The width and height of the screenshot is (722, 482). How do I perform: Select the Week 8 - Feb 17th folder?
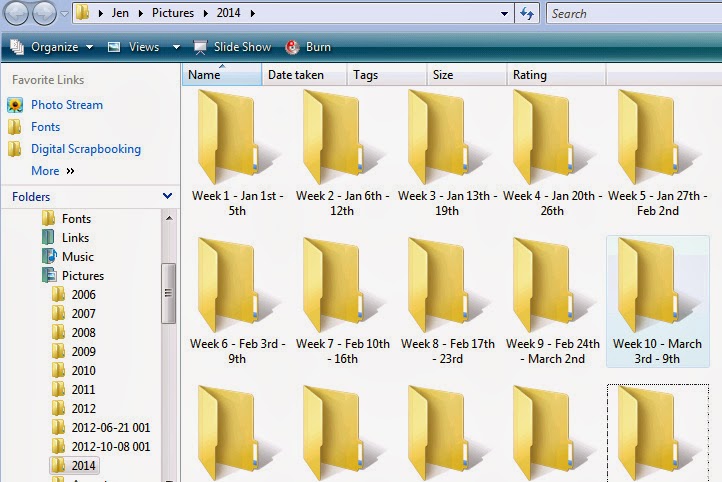[448, 302]
